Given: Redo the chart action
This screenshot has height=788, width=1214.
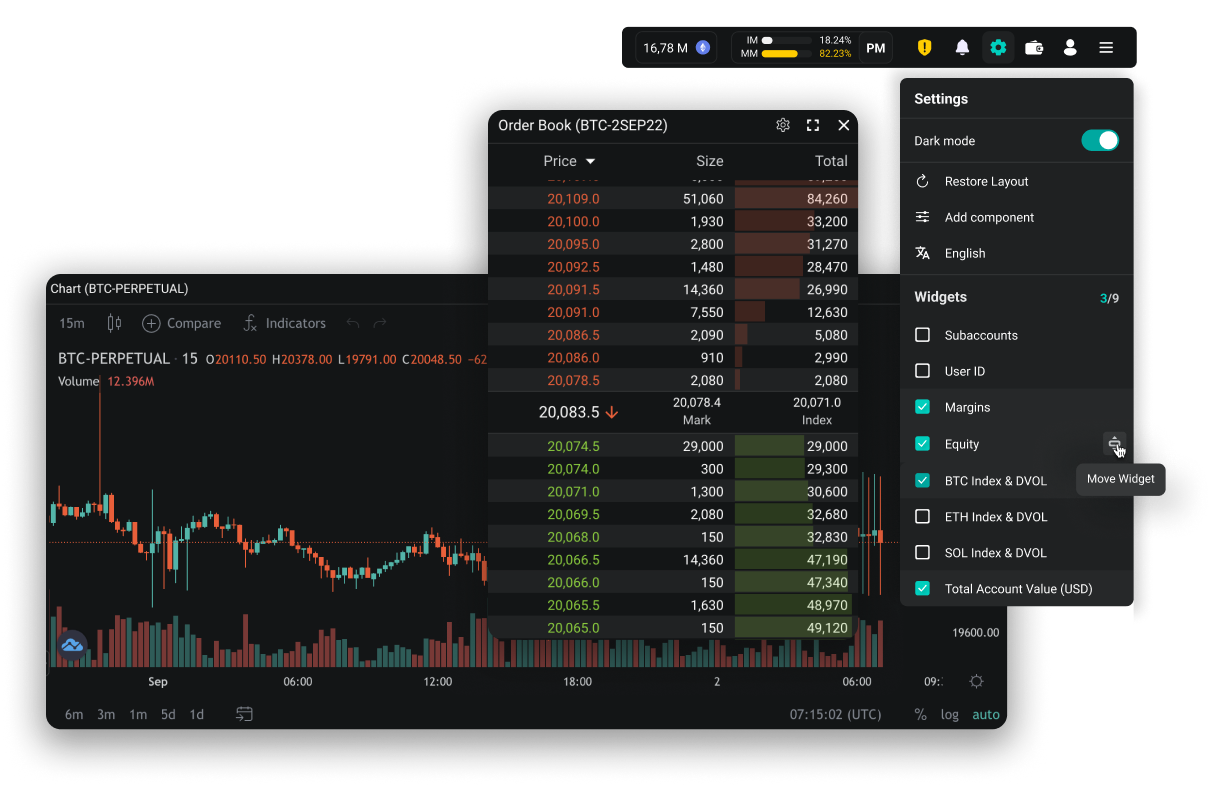Looking at the screenshot, I should pyautogui.click(x=380, y=323).
